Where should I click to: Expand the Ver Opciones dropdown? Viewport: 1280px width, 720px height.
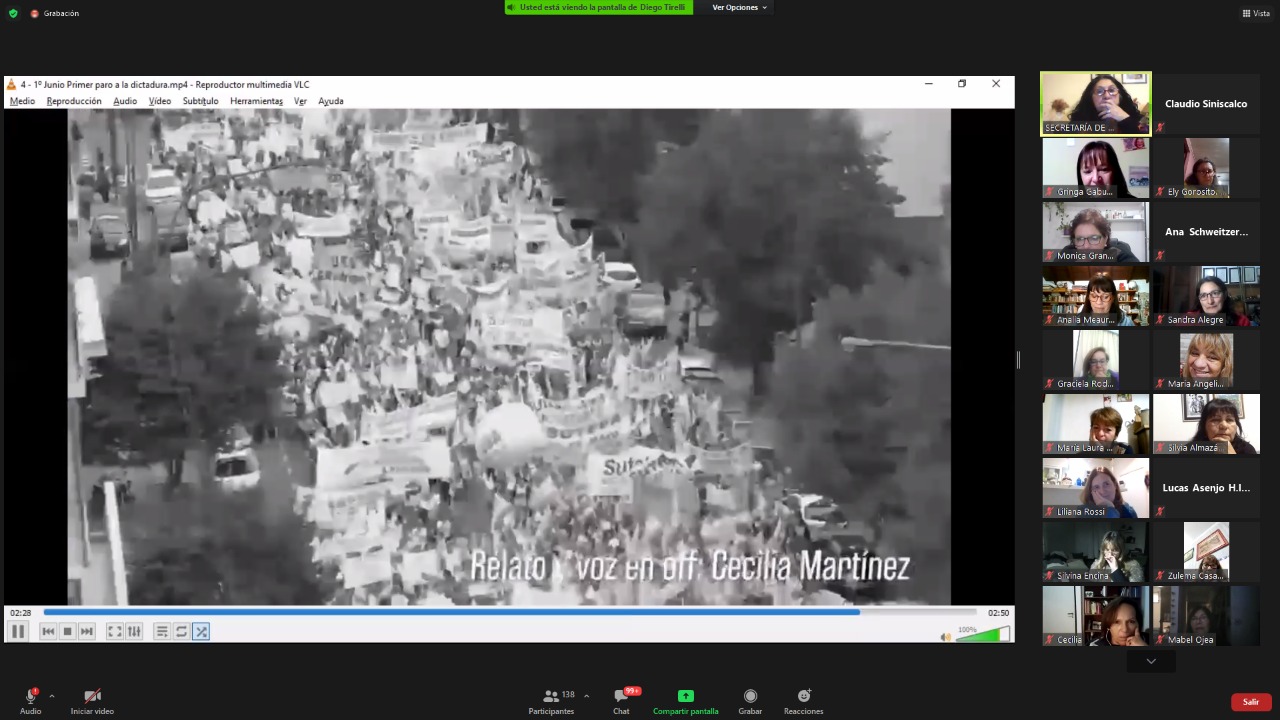(x=739, y=7)
